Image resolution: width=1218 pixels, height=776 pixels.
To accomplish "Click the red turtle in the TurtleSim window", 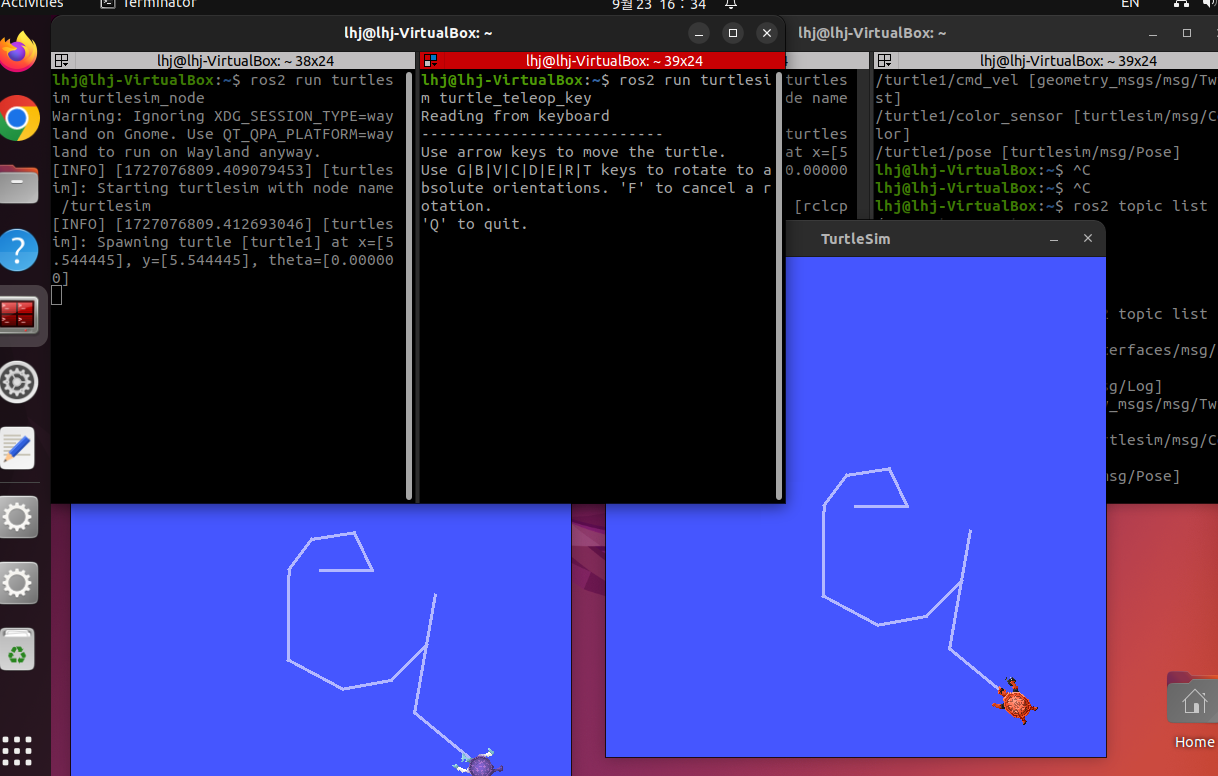I will coord(1015,700).
